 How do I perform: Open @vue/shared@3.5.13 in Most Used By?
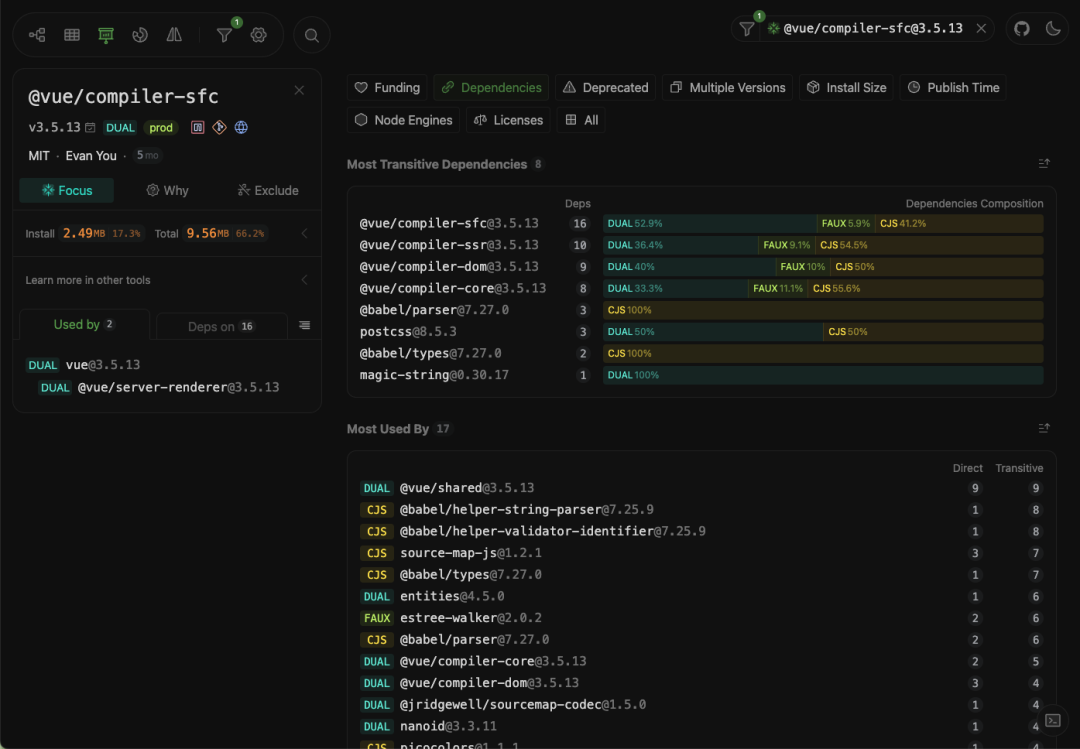(x=701, y=488)
